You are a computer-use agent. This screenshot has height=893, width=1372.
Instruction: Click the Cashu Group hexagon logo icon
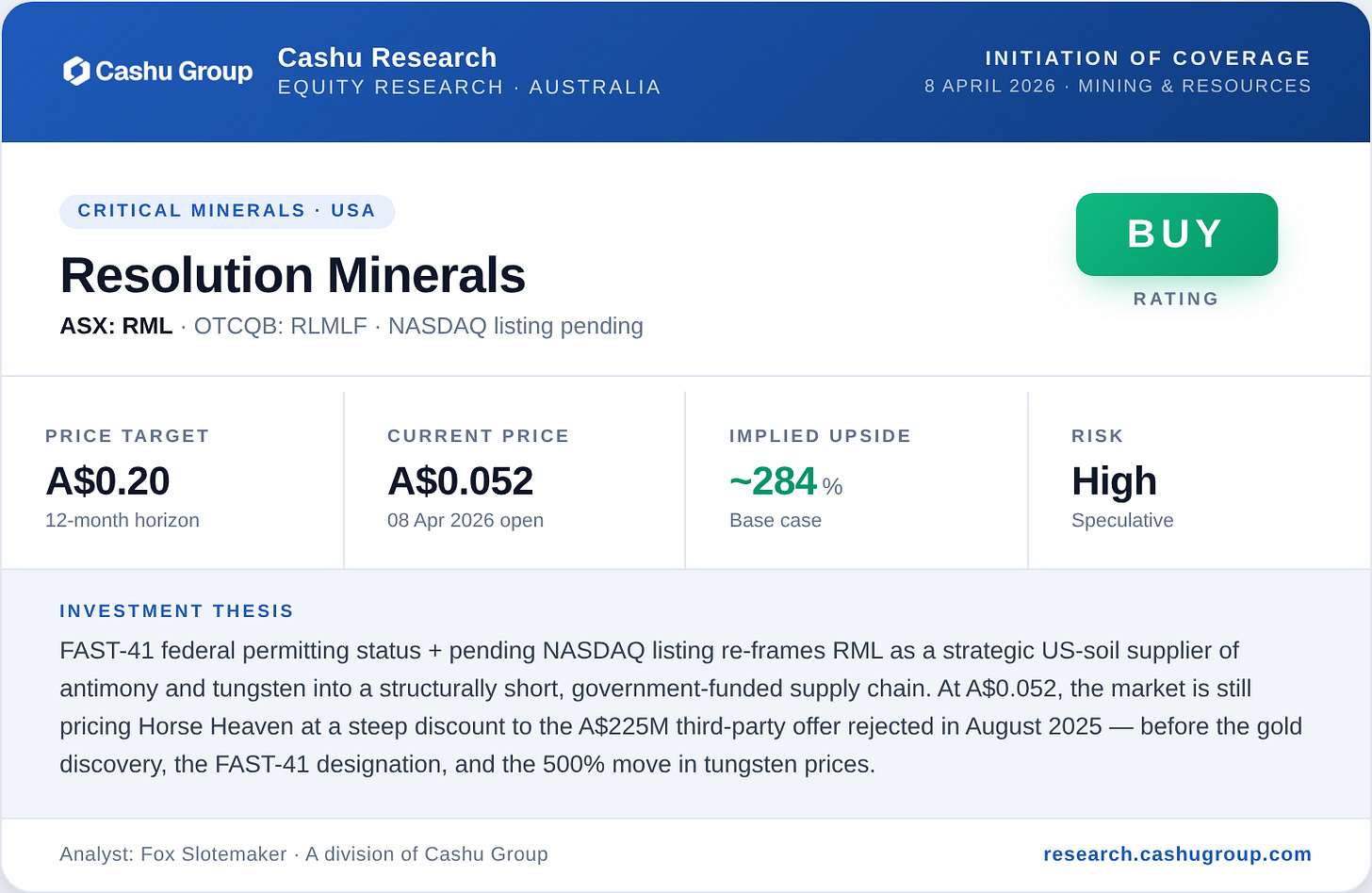(76, 71)
